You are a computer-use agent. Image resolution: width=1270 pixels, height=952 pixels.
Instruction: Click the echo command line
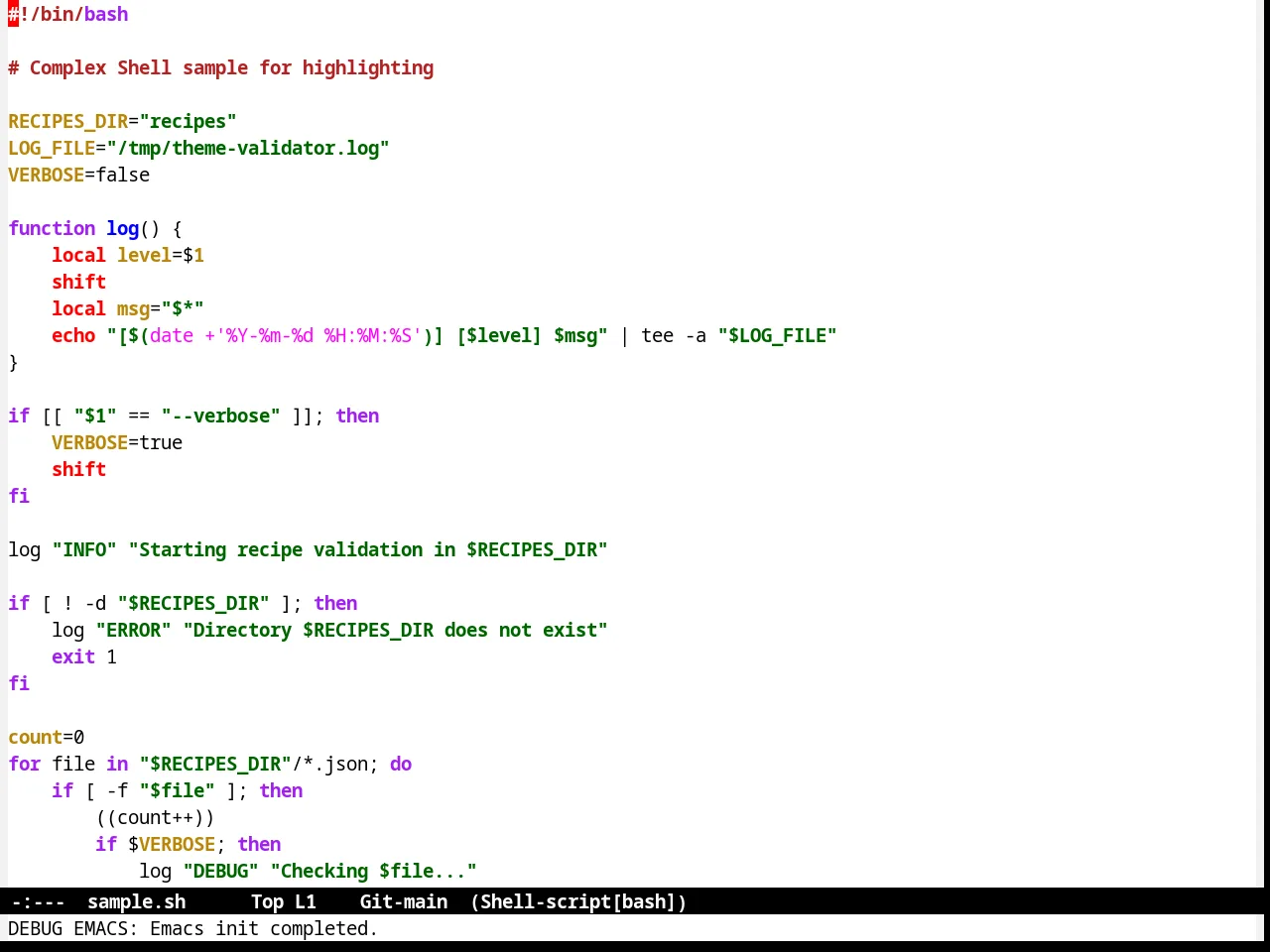click(x=444, y=335)
